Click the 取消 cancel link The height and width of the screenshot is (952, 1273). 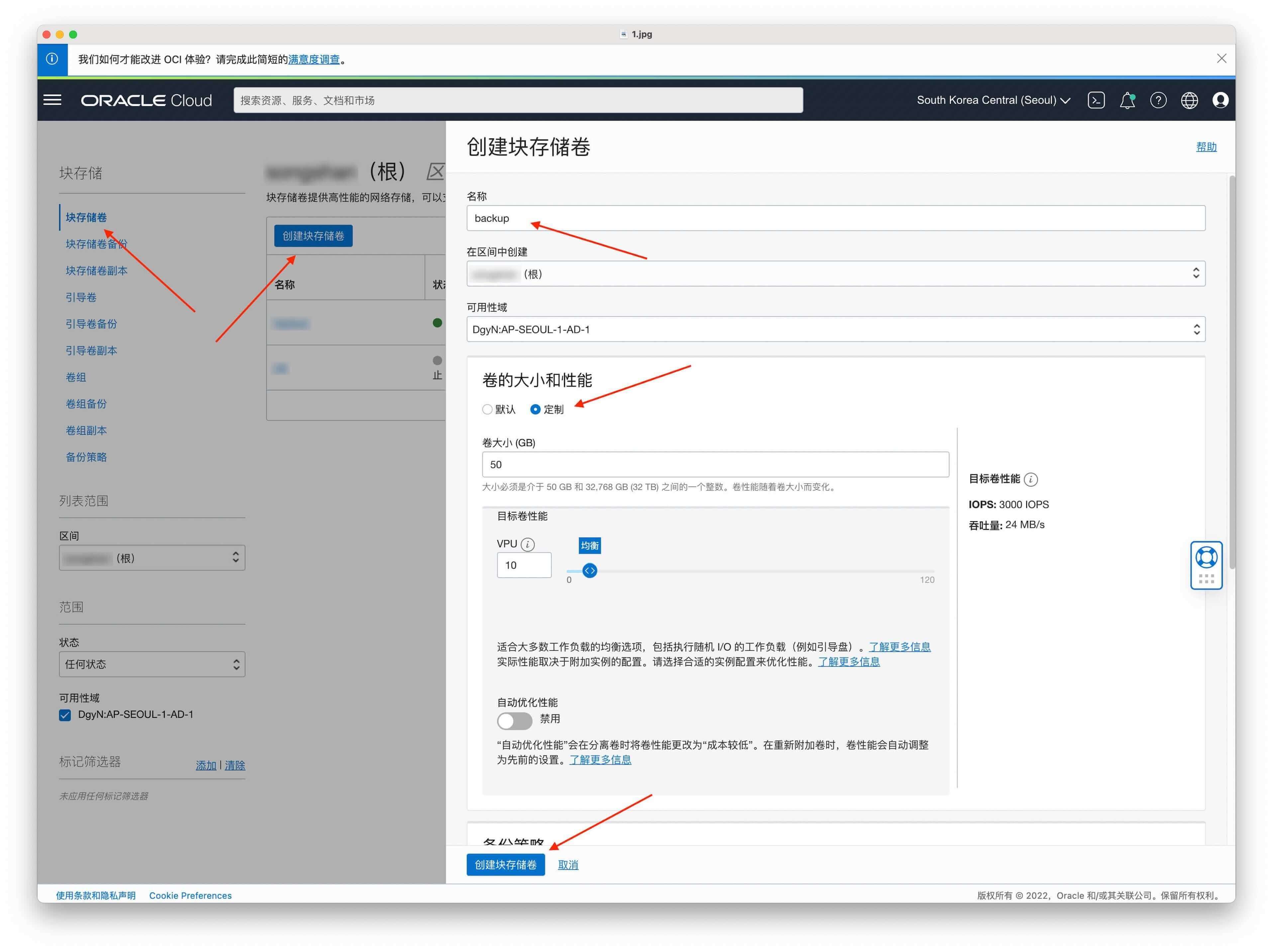pos(568,865)
